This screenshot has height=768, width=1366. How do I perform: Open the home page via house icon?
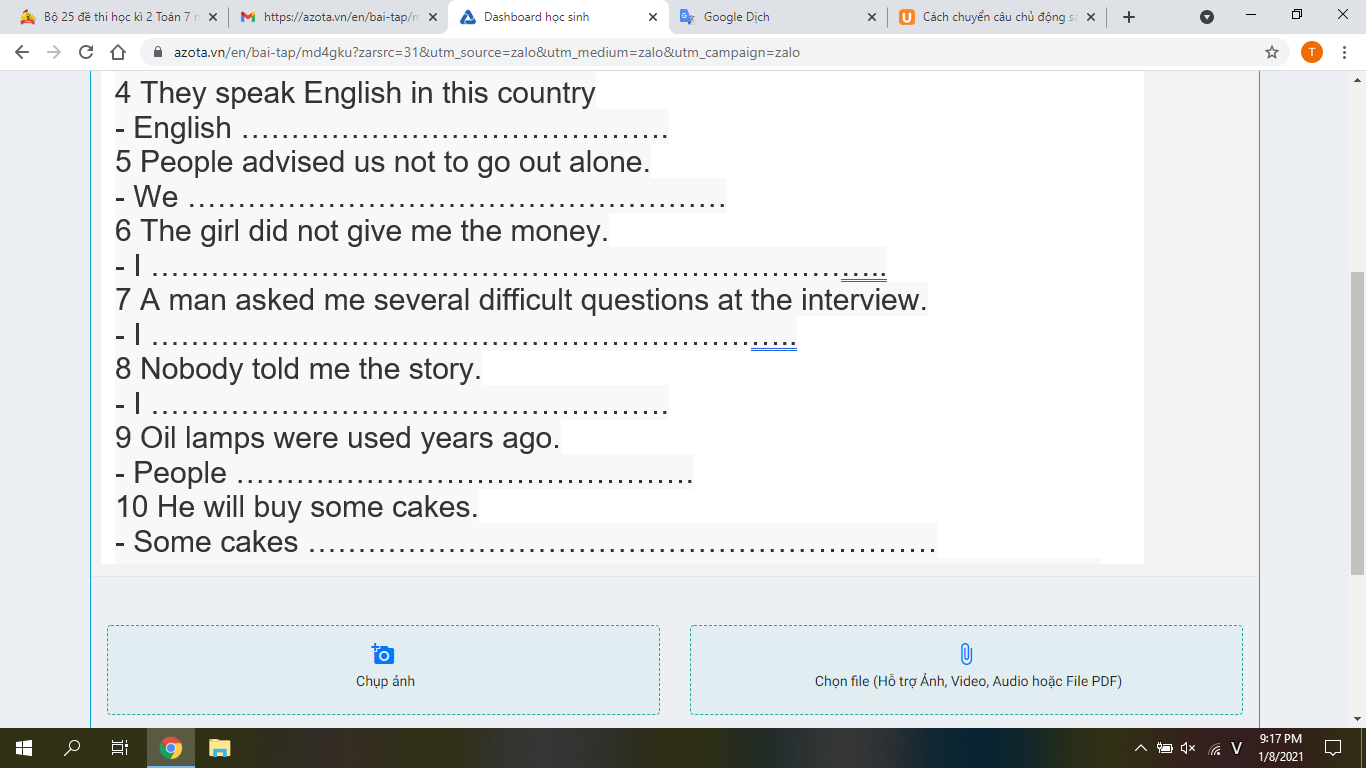[x=118, y=52]
